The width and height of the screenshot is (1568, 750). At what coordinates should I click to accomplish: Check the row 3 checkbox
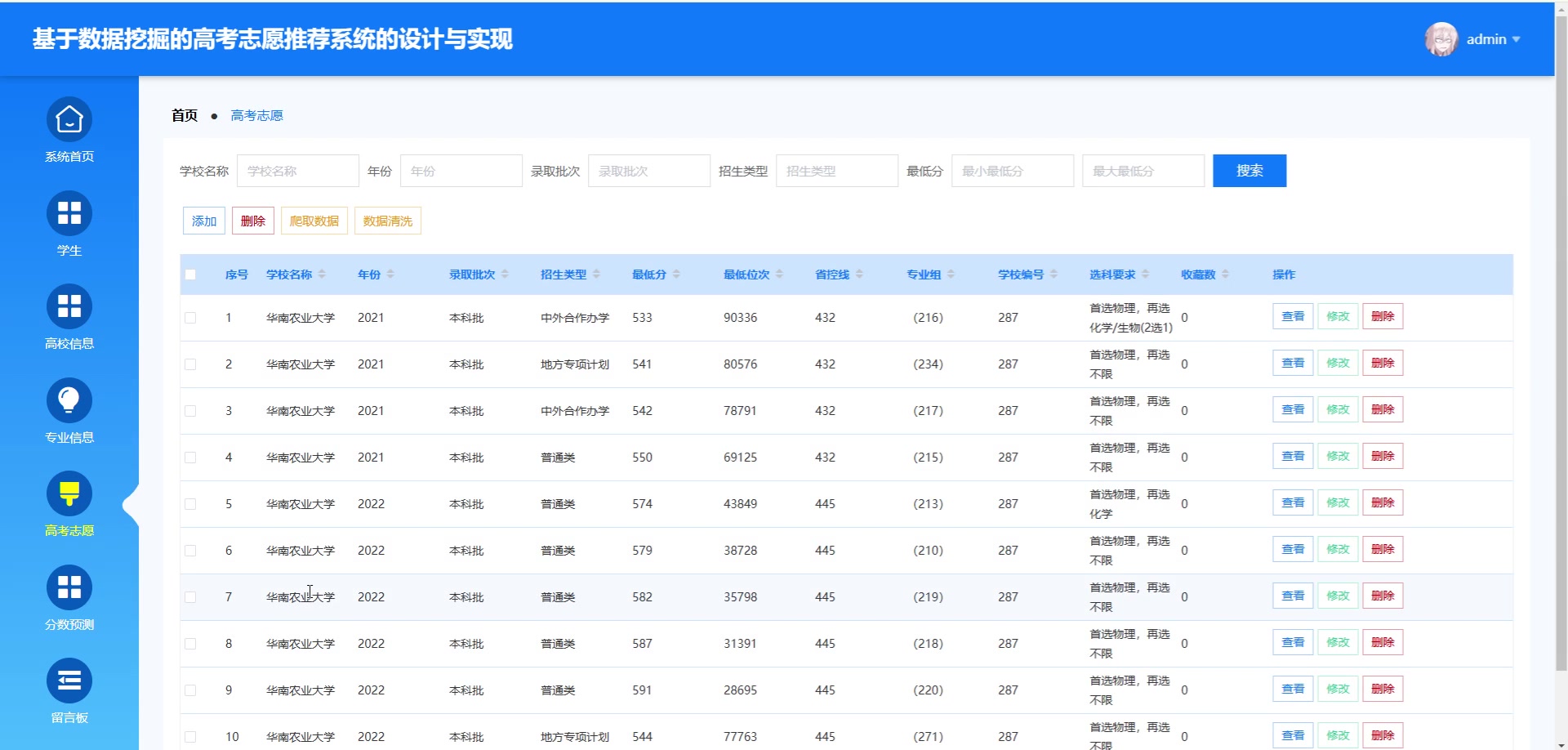click(x=190, y=411)
